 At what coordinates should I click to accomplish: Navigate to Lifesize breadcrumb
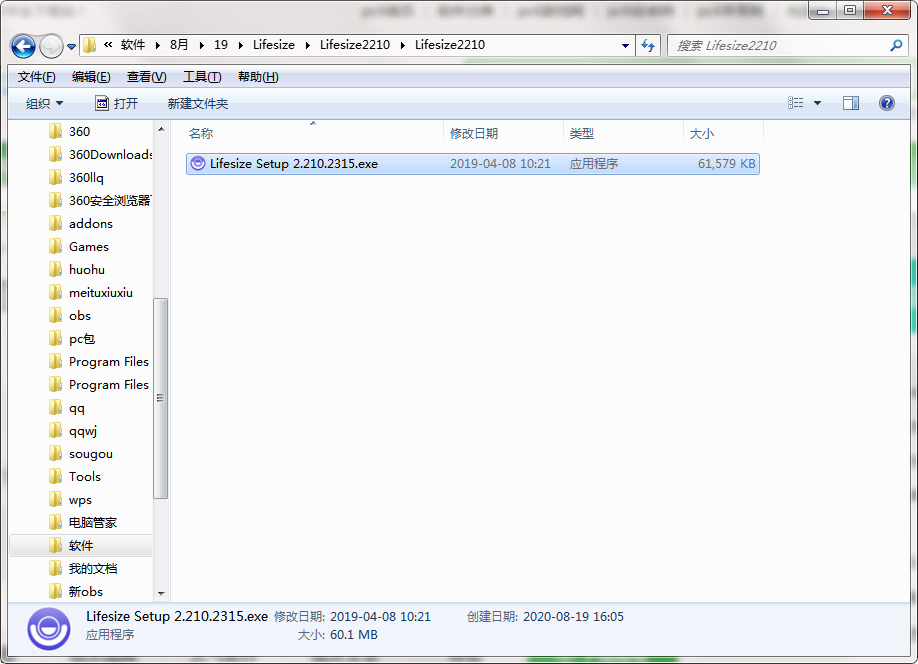point(274,45)
